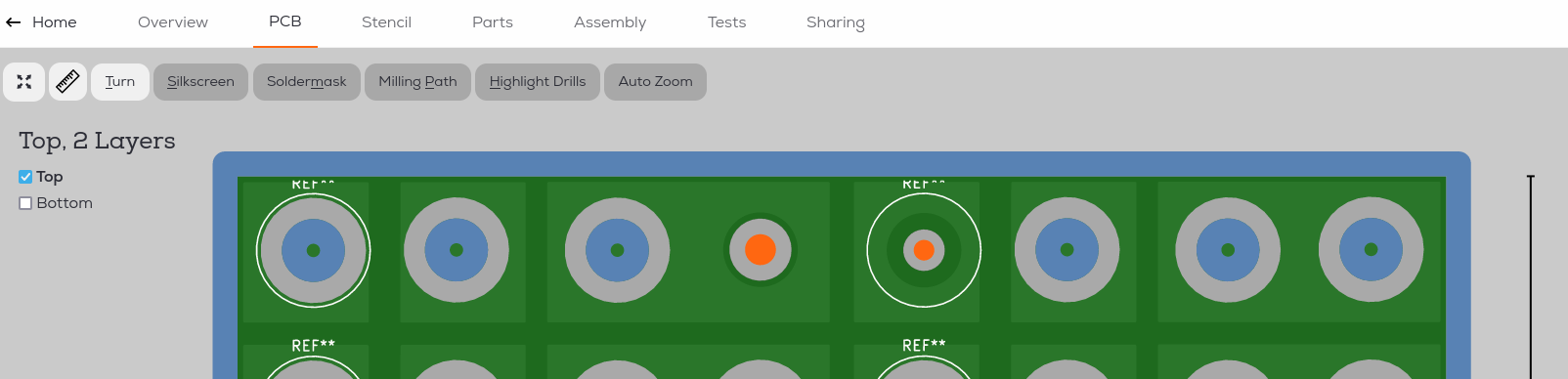Click the fullscreen expand icon

(23, 82)
